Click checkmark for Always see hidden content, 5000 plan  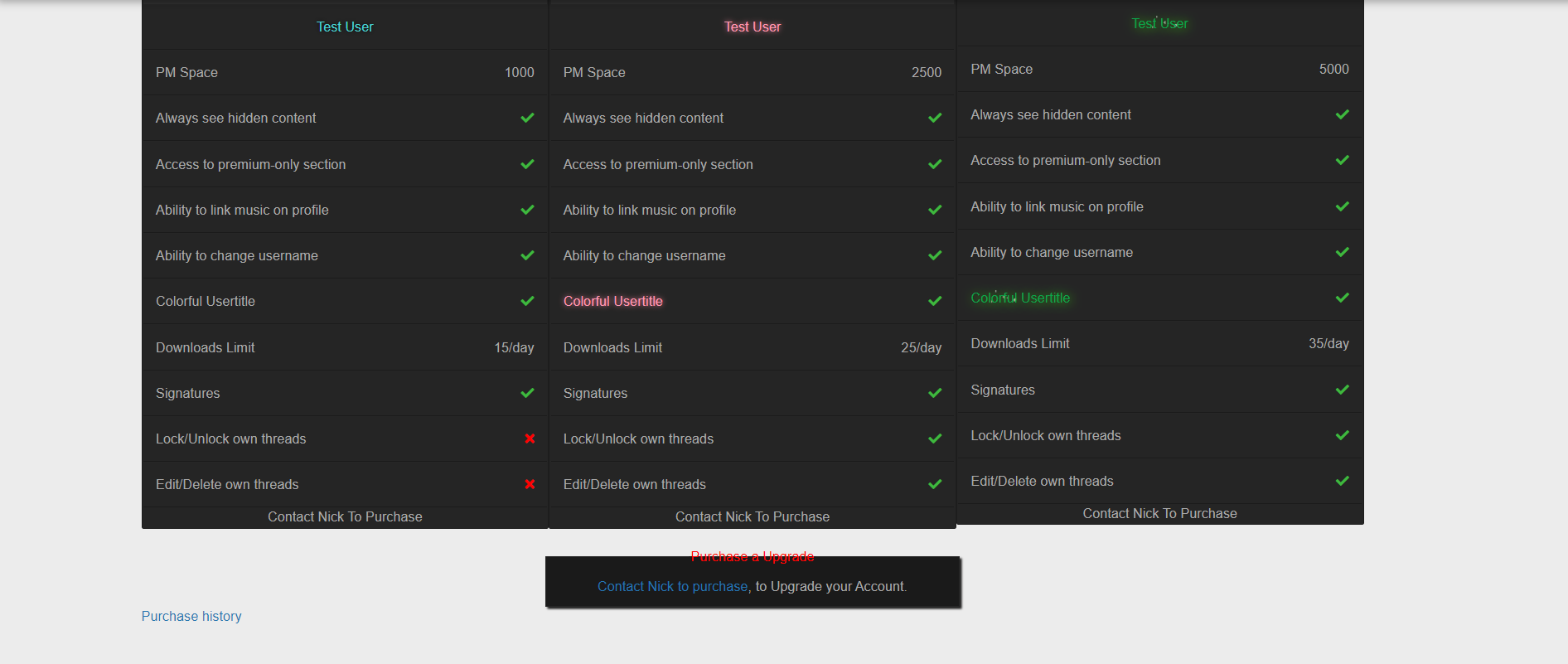(1343, 114)
